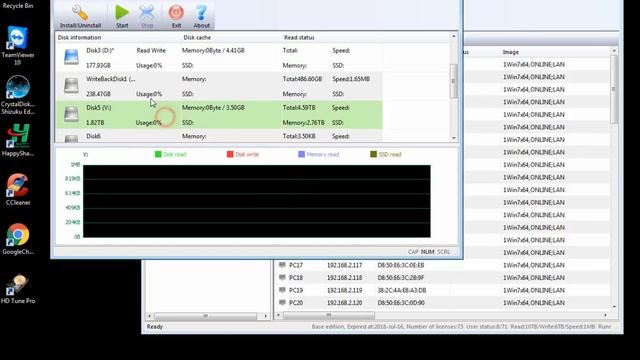
Task: Select the Disk3 (D:) drive icon
Action: pos(71,57)
